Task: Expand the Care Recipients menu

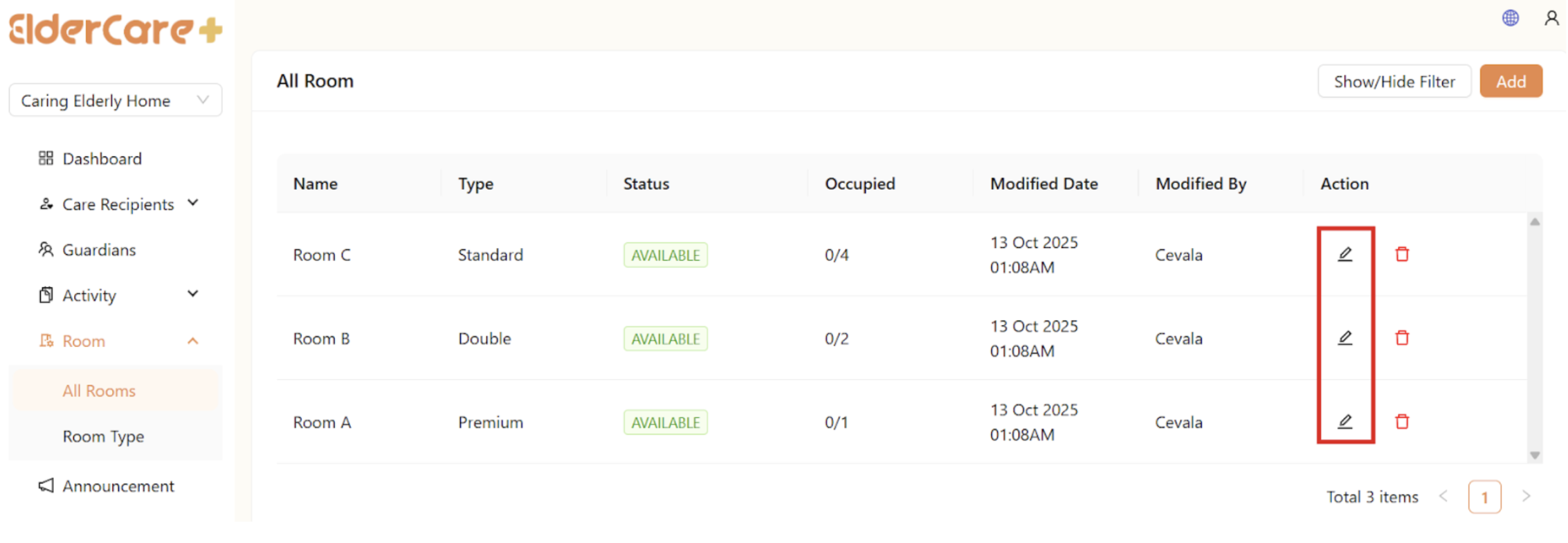Action: pos(118,204)
